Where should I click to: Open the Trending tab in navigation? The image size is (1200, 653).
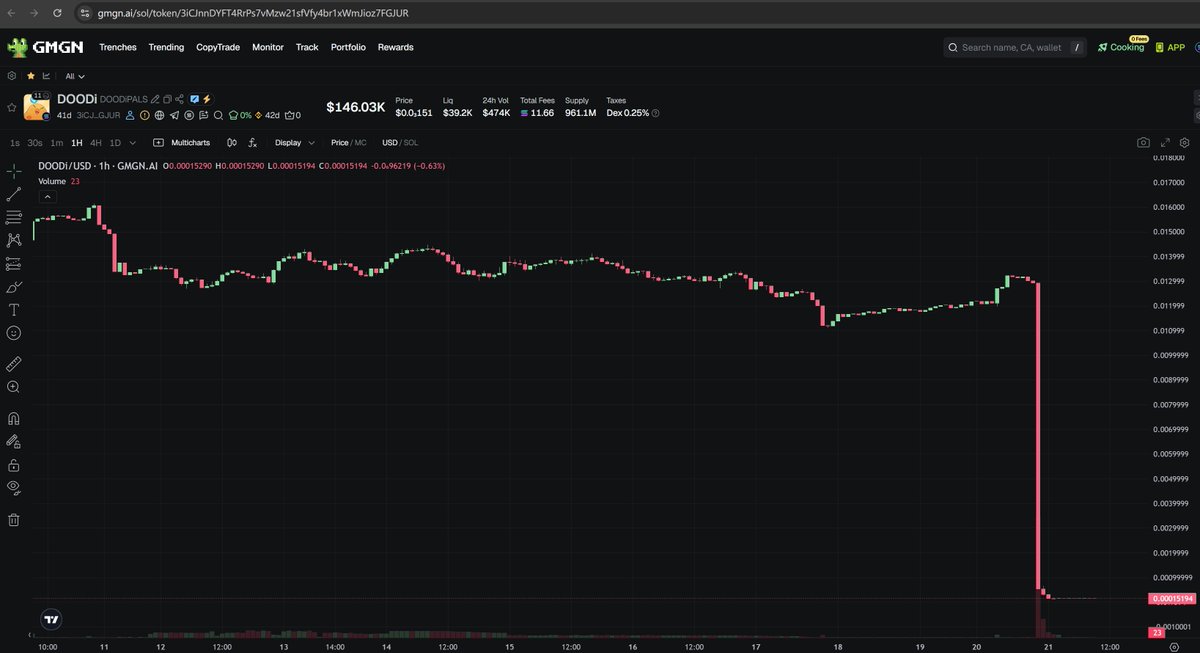click(166, 47)
